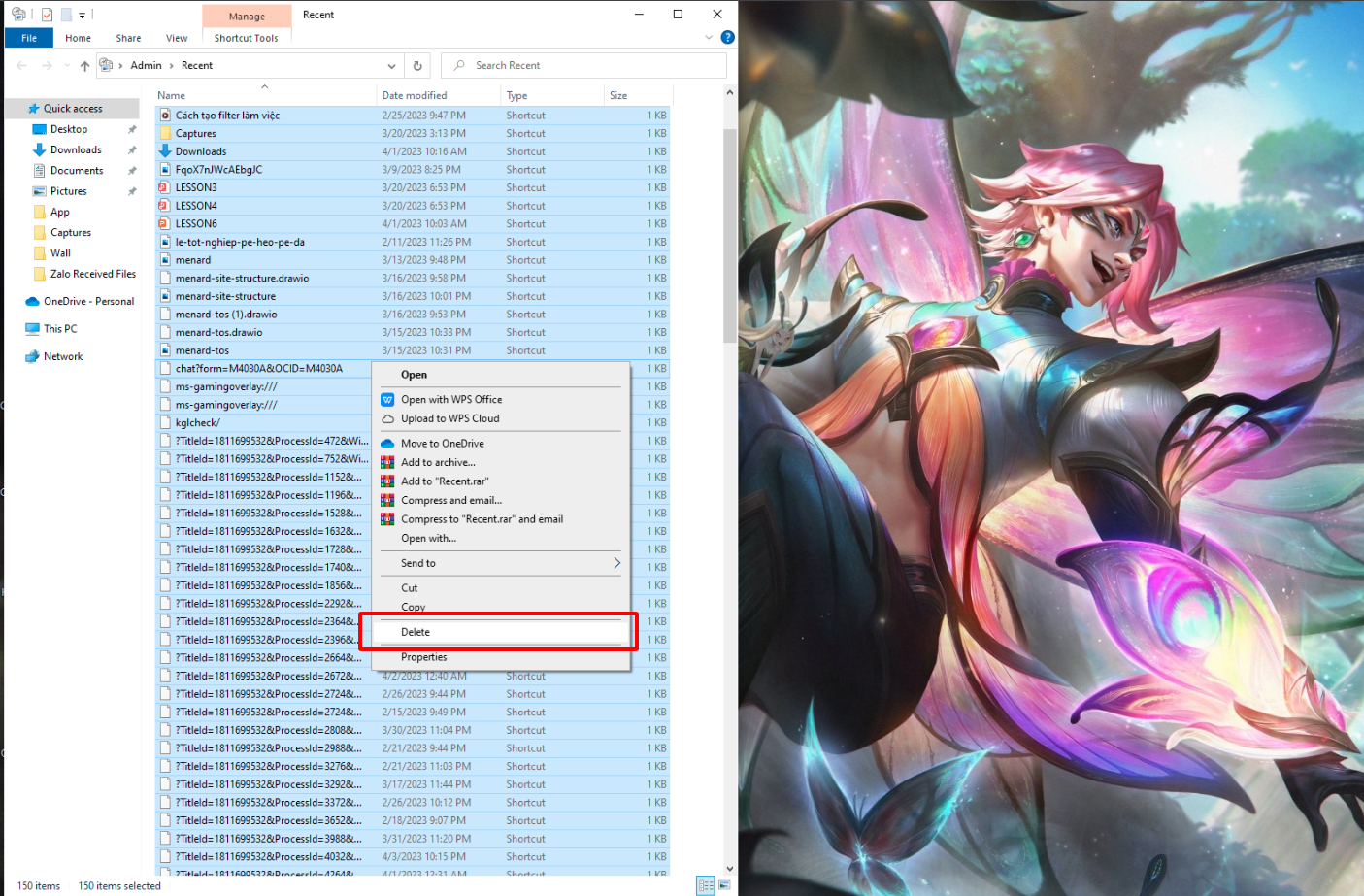Click the Pictures icon in sidebar
Screen dimensions: 1364x896
[x=40, y=191]
